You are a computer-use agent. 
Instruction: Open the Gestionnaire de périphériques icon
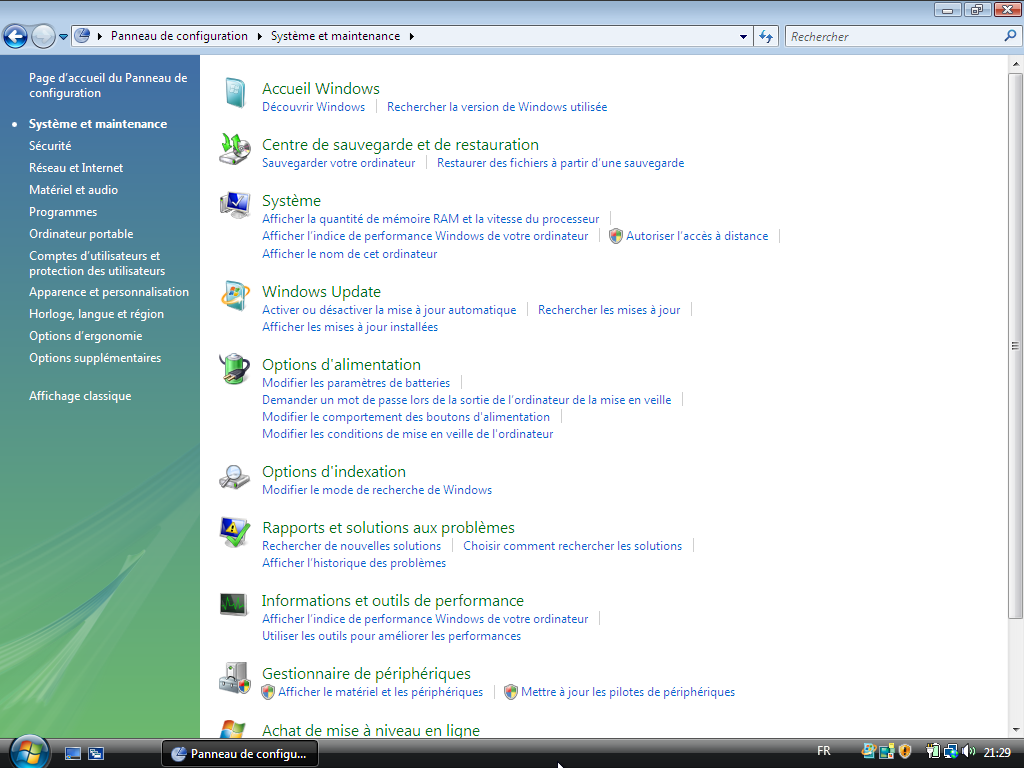coord(234,678)
